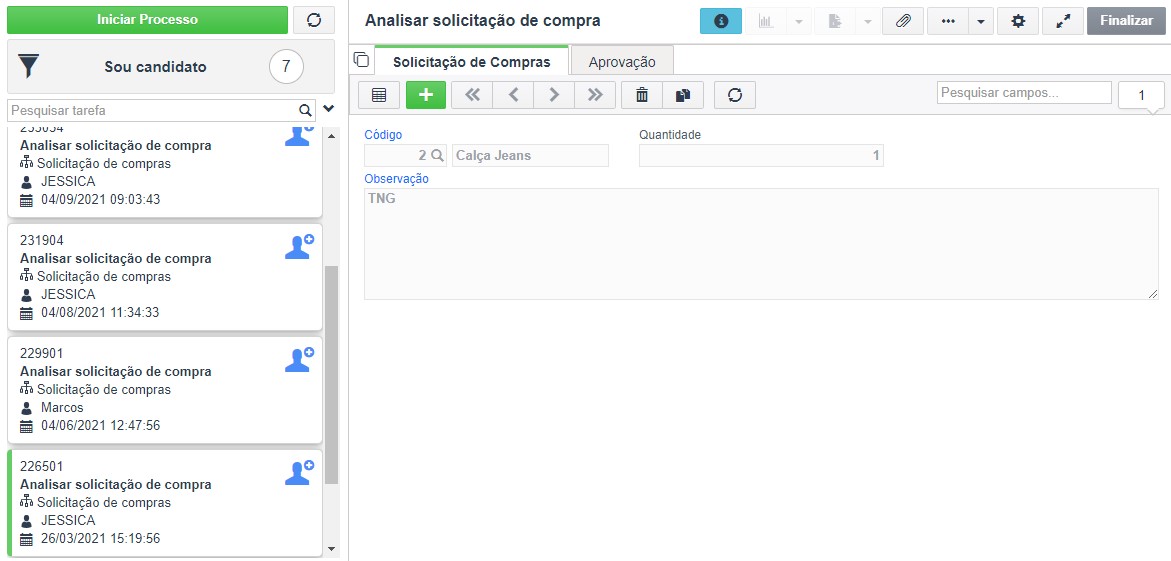Screen dimensions: 1171x561
Task: Assign task 226501 with user-plus icon
Action: [x=299, y=472]
